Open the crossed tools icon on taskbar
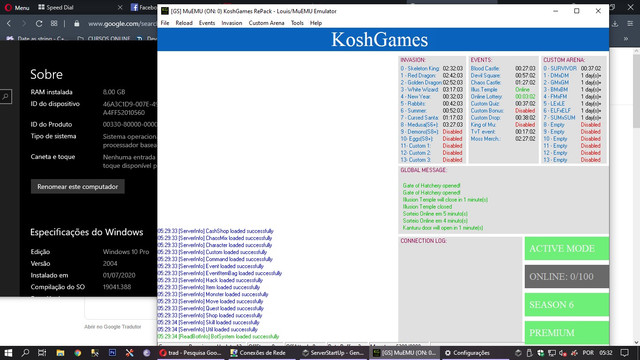The height and width of the screenshot is (360, 640). pyautogui.click(x=129, y=353)
